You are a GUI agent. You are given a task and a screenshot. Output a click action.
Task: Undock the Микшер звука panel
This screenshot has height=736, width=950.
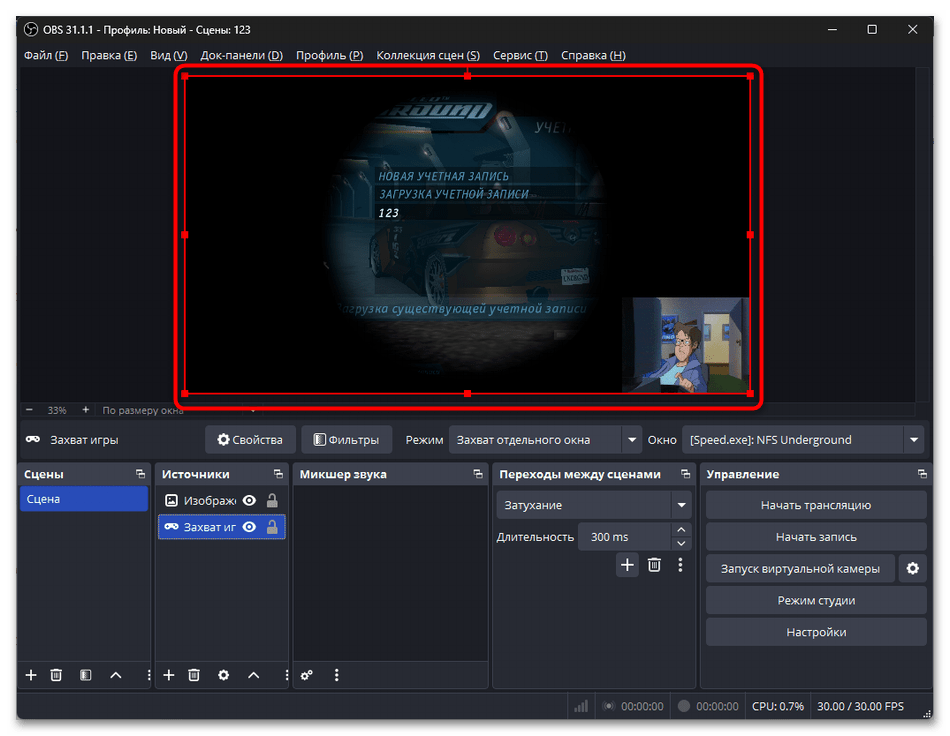pos(478,474)
